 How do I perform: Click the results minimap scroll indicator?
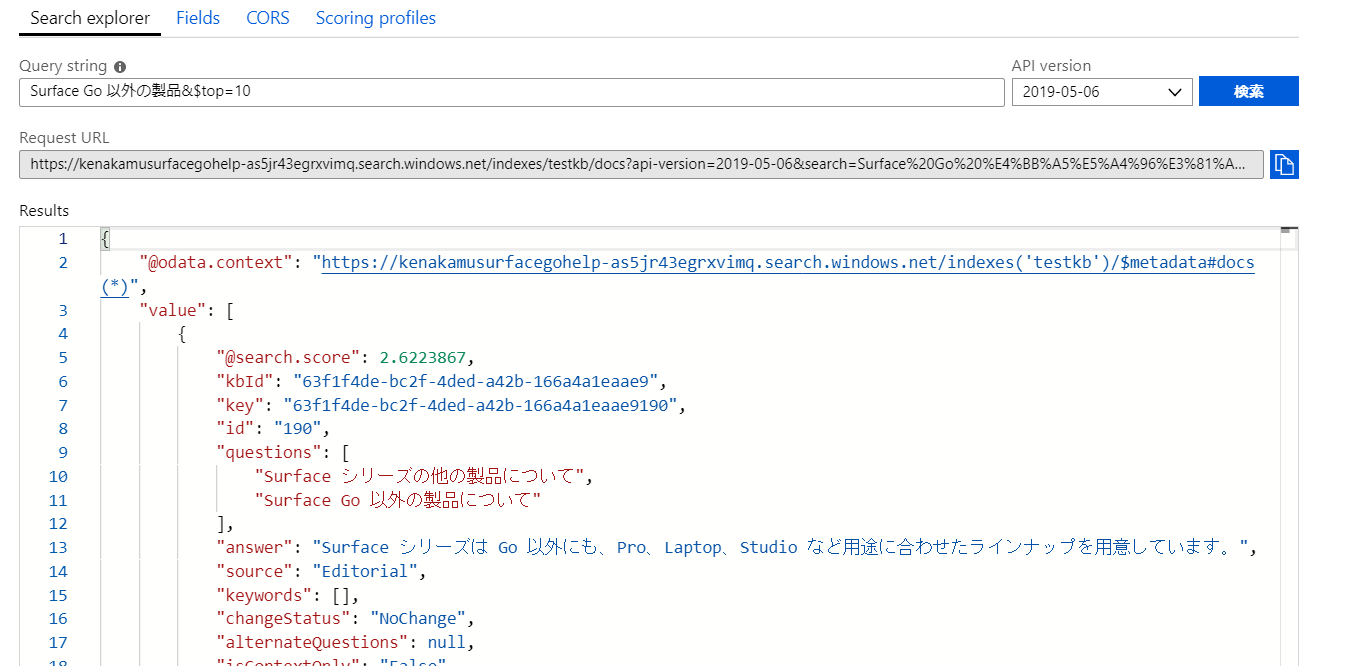click(x=1288, y=230)
